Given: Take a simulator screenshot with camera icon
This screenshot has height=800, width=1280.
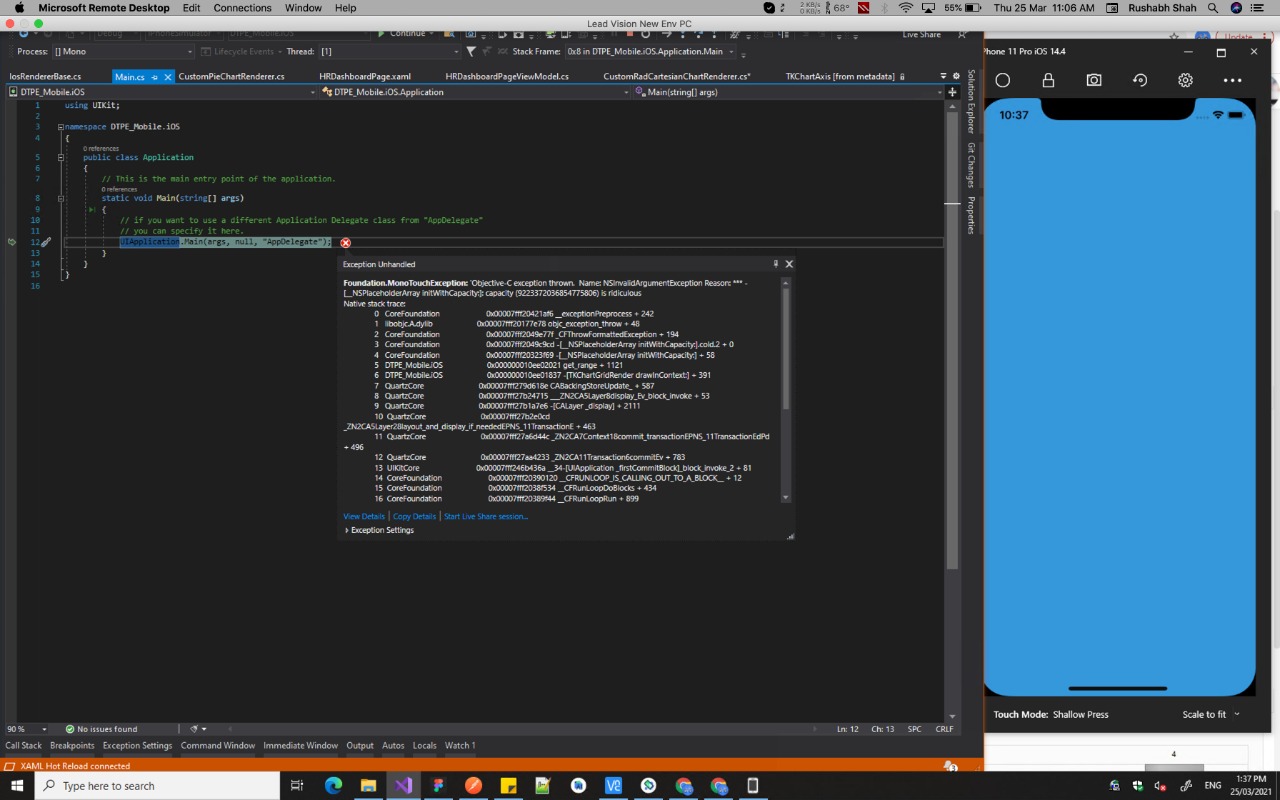Looking at the screenshot, I should pyautogui.click(x=1094, y=80).
